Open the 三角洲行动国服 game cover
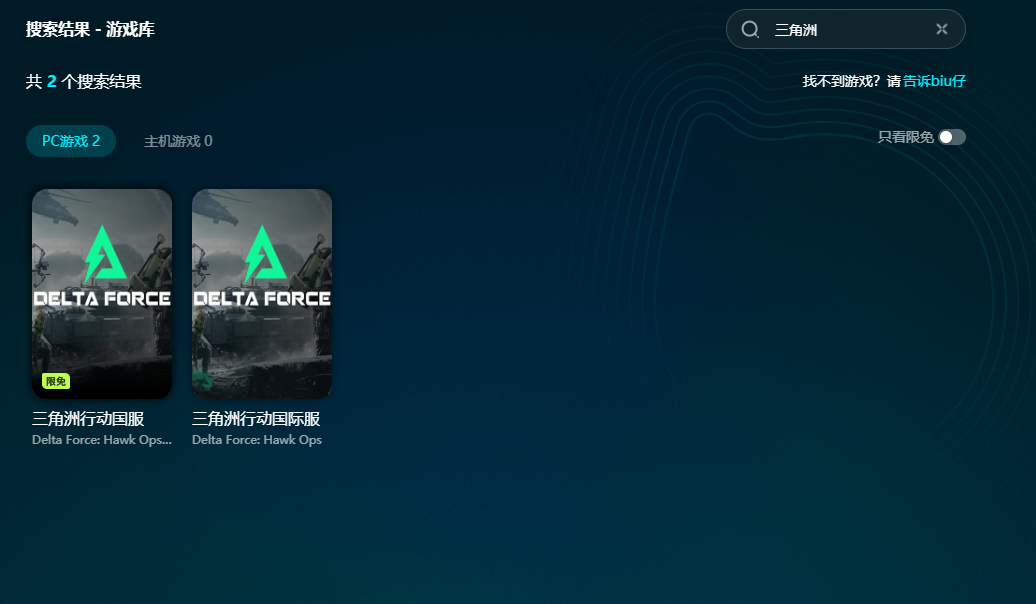Viewport: 1036px width, 604px height. point(102,294)
